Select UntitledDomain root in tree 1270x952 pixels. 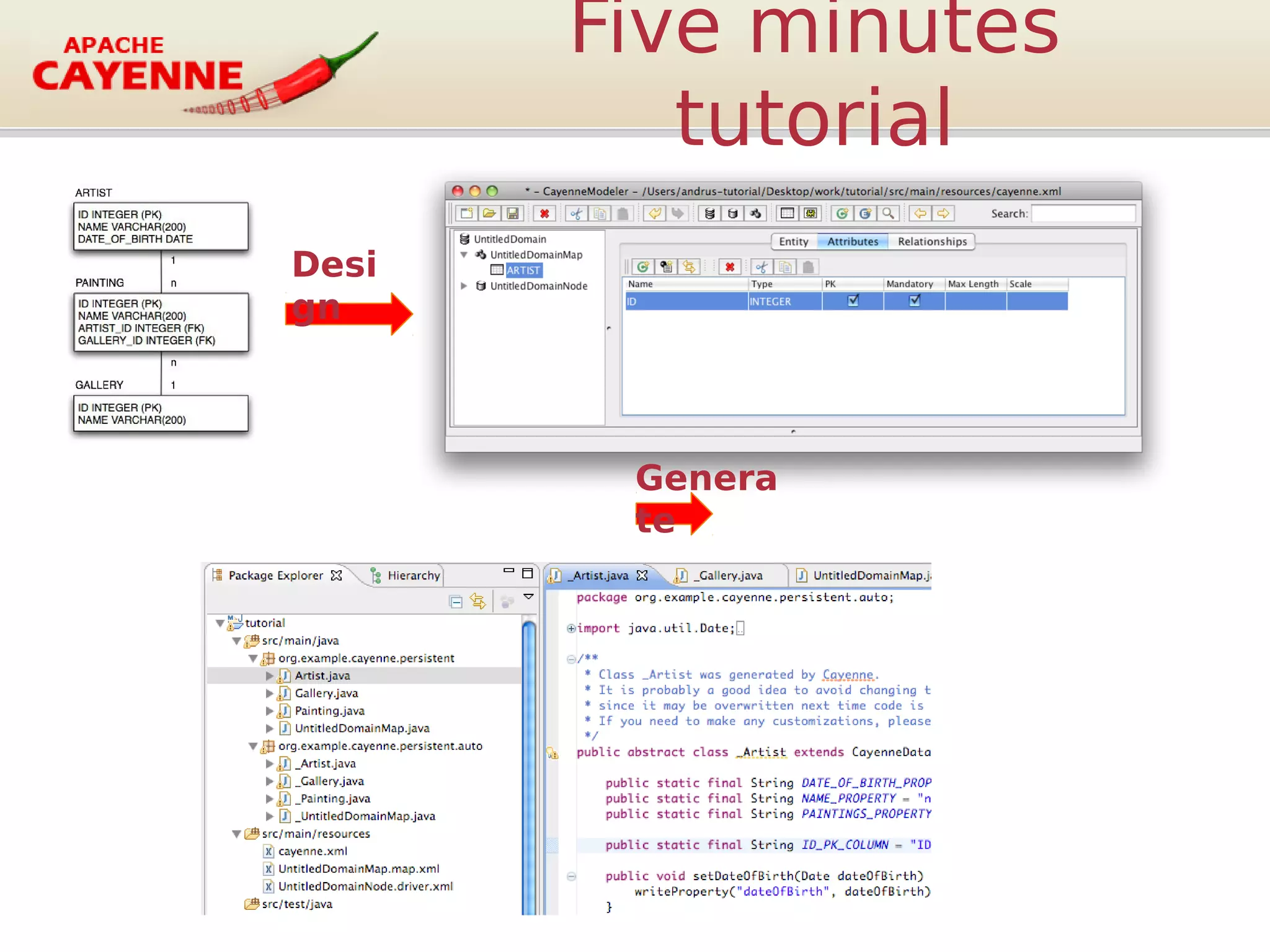[x=510, y=239]
